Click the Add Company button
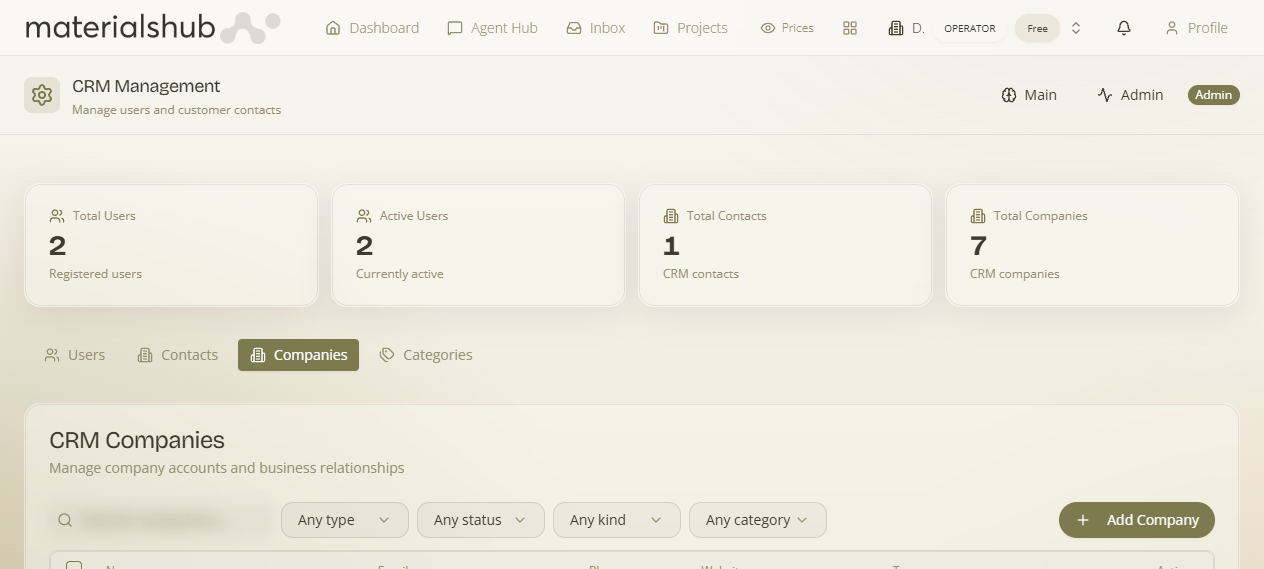The height and width of the screenshot is (569, 1264). 1137,520
